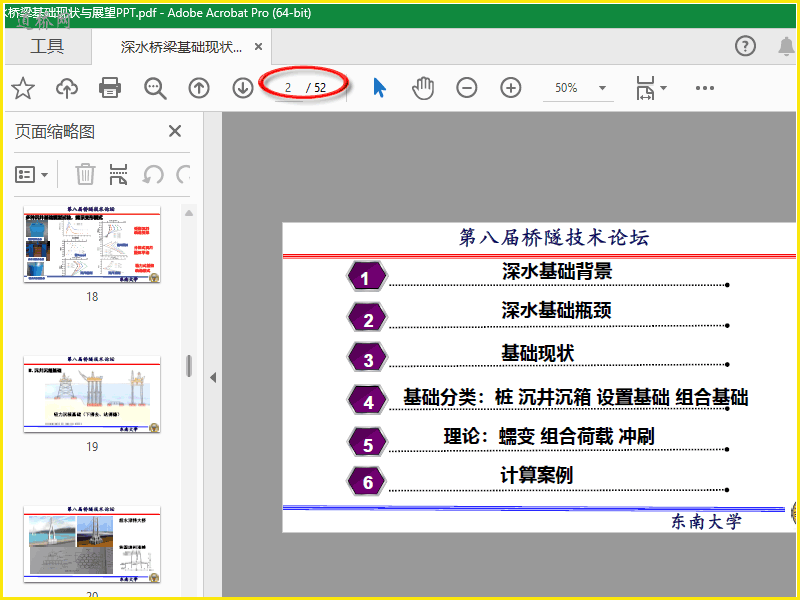
Task: Click the text 理论：蠕变 组合荷载 冲刷
Action: click(x=548, y=436)
